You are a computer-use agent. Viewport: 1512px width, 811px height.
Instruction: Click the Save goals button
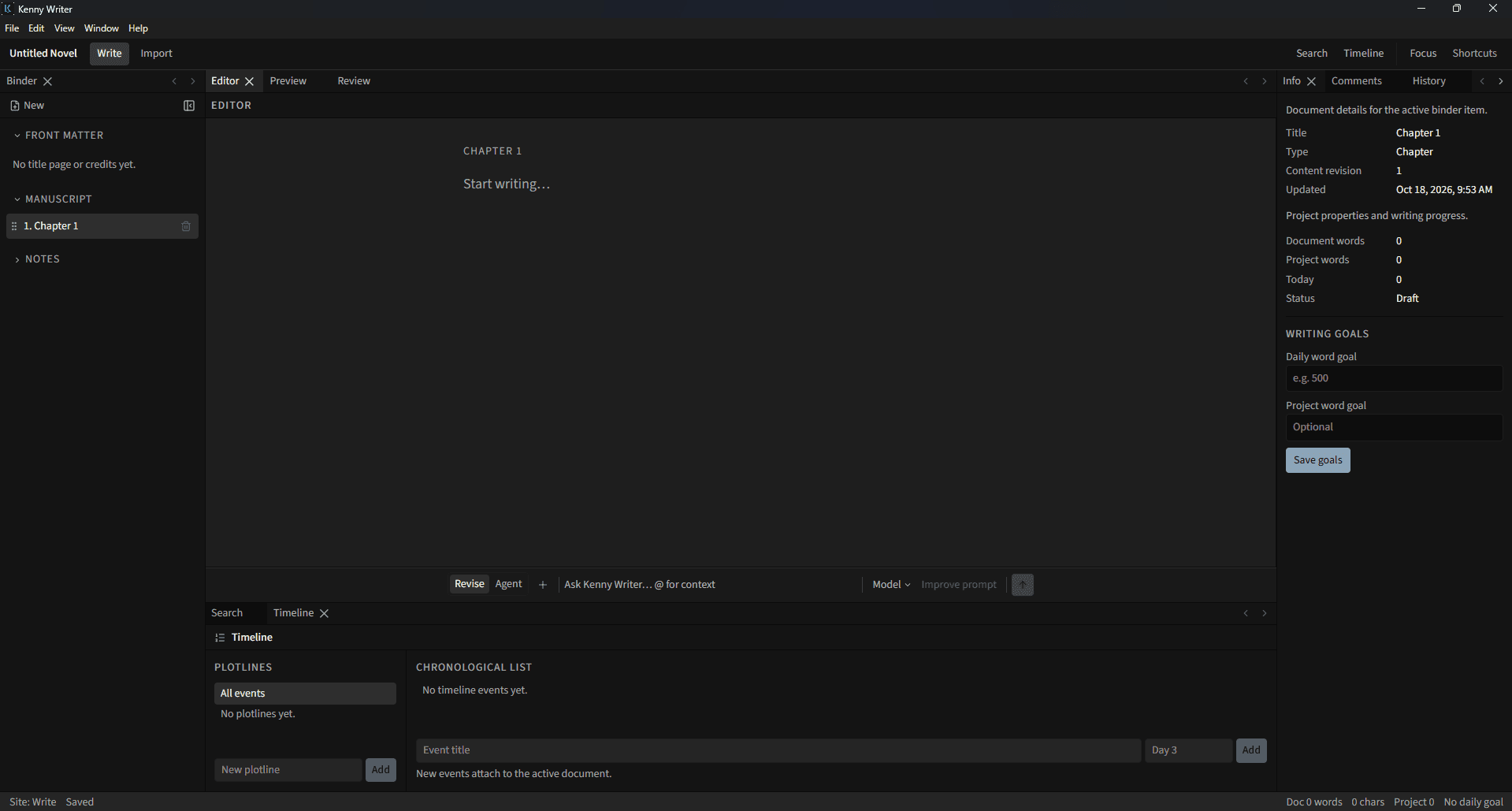pos(1318,460)
